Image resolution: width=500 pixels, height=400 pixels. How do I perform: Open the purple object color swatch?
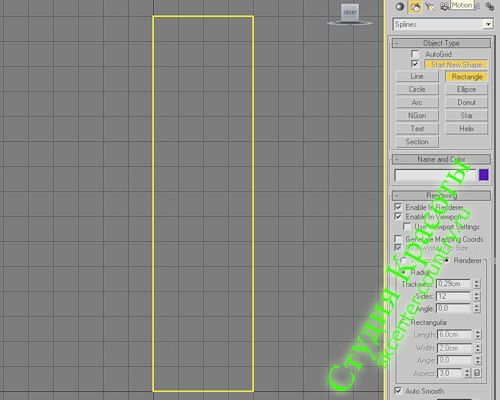click(x=484, y=175)
